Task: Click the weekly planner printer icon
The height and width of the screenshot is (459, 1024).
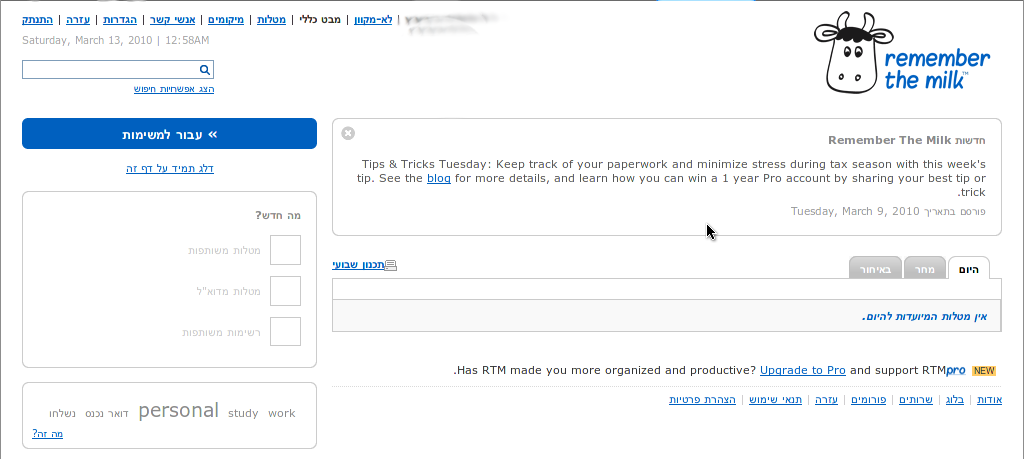Action: 391,265
